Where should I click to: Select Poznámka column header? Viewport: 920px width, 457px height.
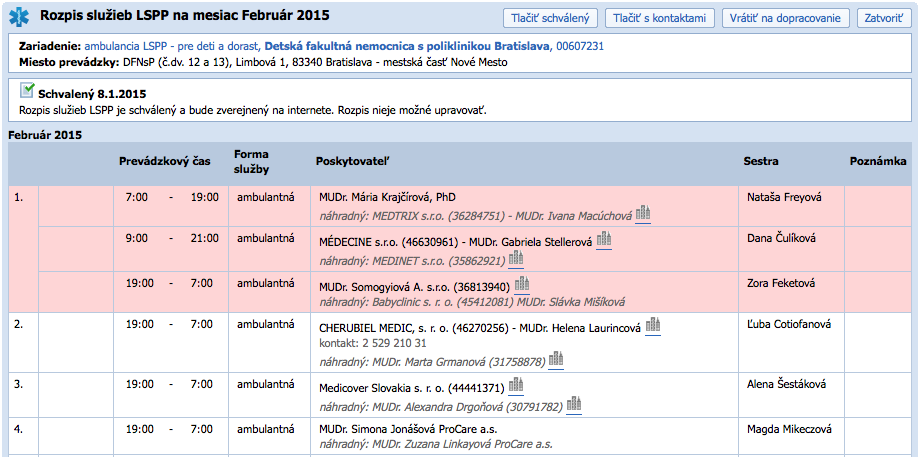tap(878, 161)
